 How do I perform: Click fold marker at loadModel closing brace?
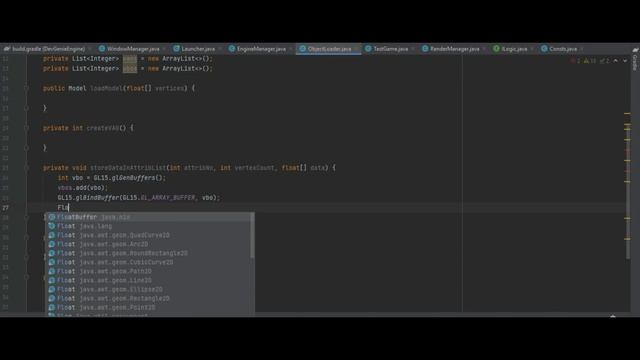[26, 108]
